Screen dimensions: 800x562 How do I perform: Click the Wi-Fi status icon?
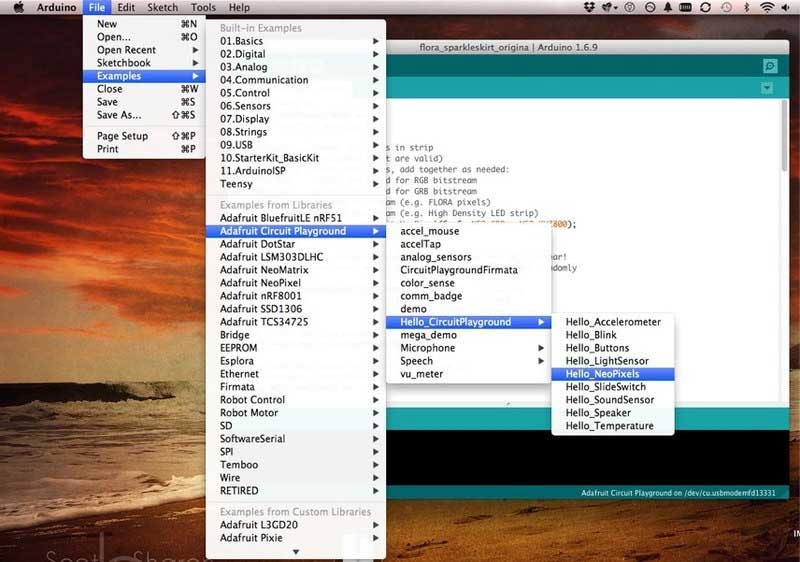coord(767,8)
